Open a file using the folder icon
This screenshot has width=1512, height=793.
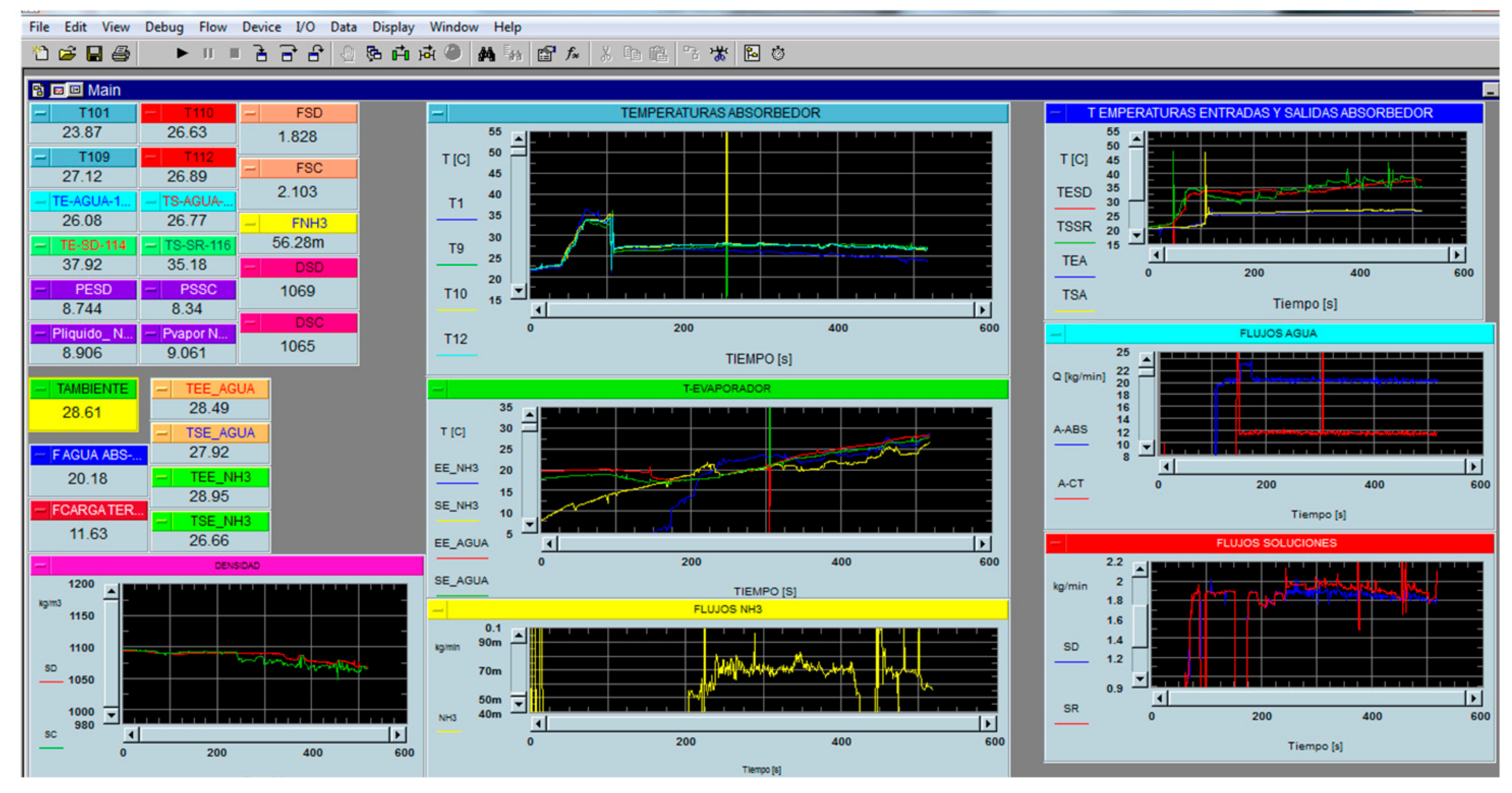coord(68,54)
